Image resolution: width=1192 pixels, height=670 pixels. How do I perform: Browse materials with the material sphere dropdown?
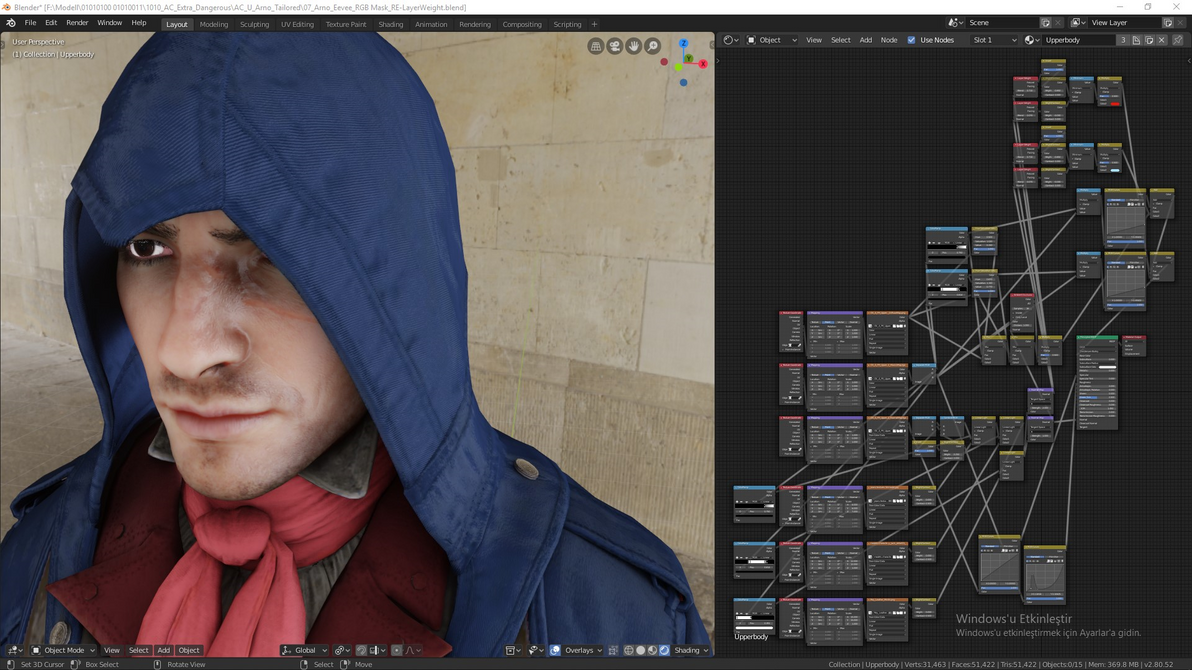click(1032, 40)
